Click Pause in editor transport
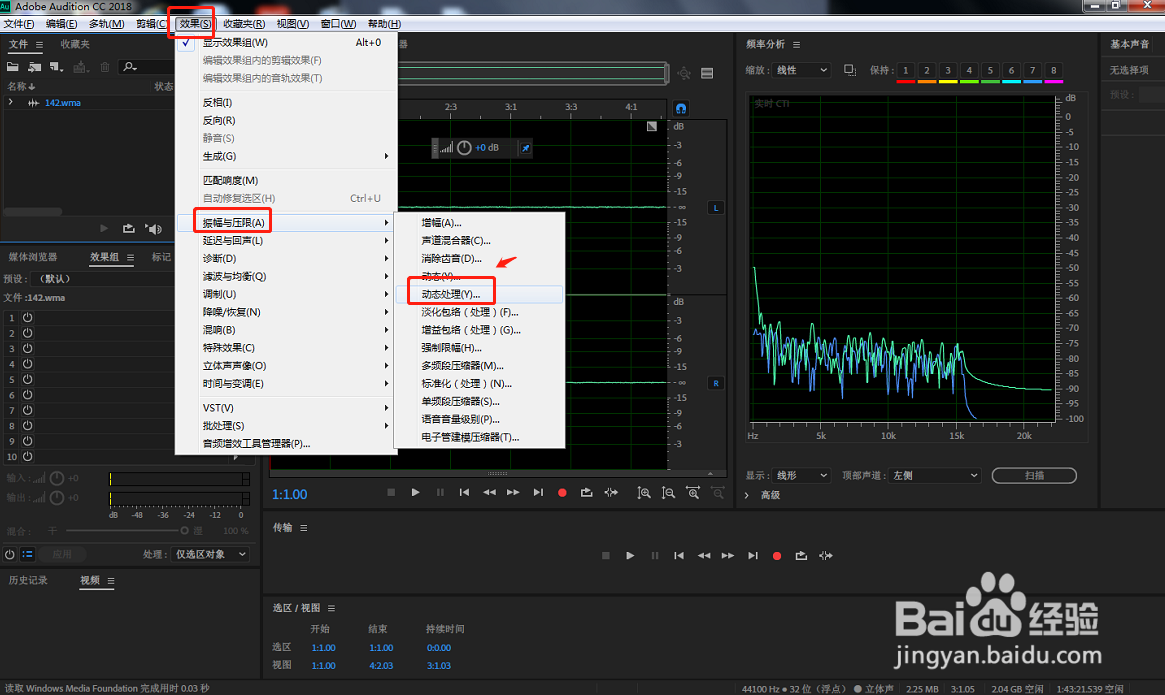 pyautogui.click(x=440, y=492)
